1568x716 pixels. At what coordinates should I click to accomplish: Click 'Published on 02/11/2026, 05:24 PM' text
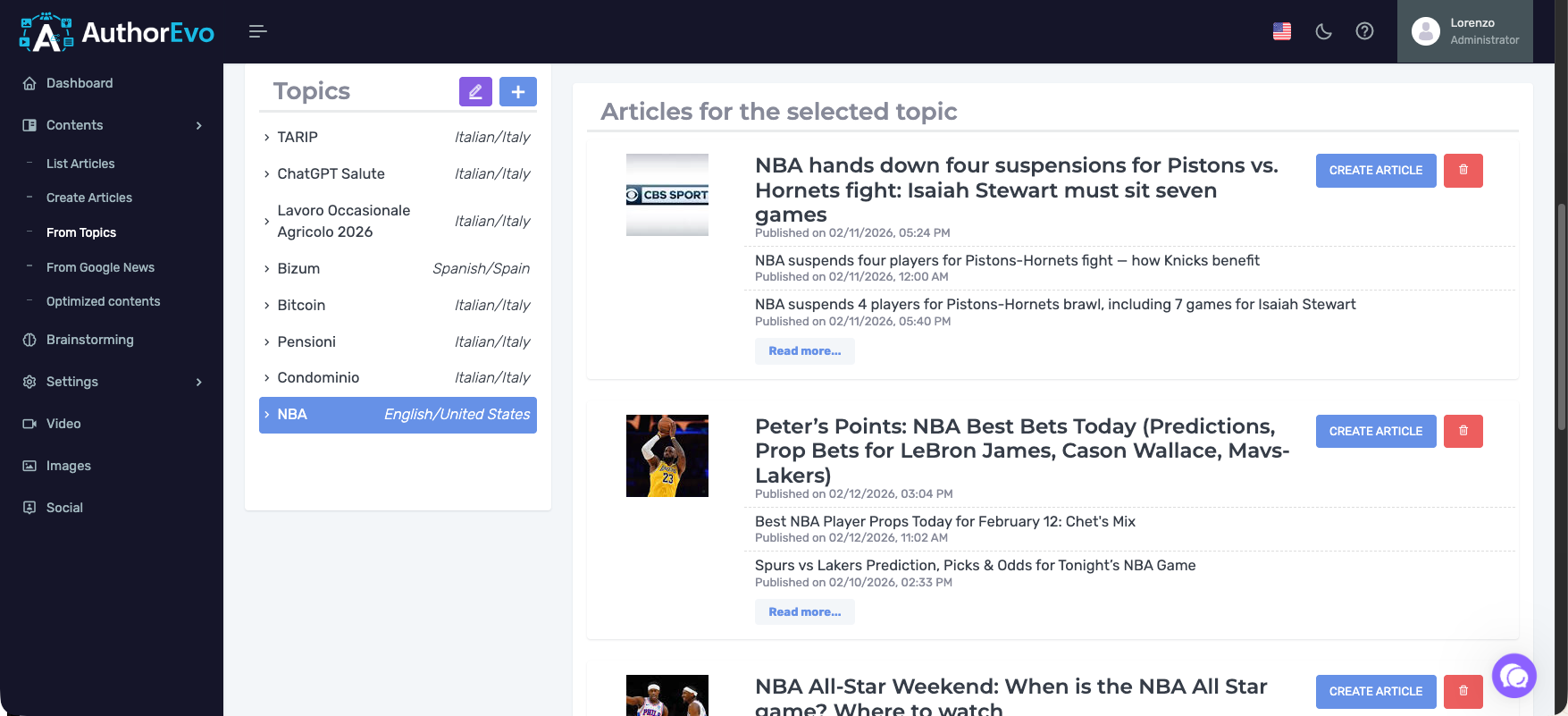tap(852, 232)
